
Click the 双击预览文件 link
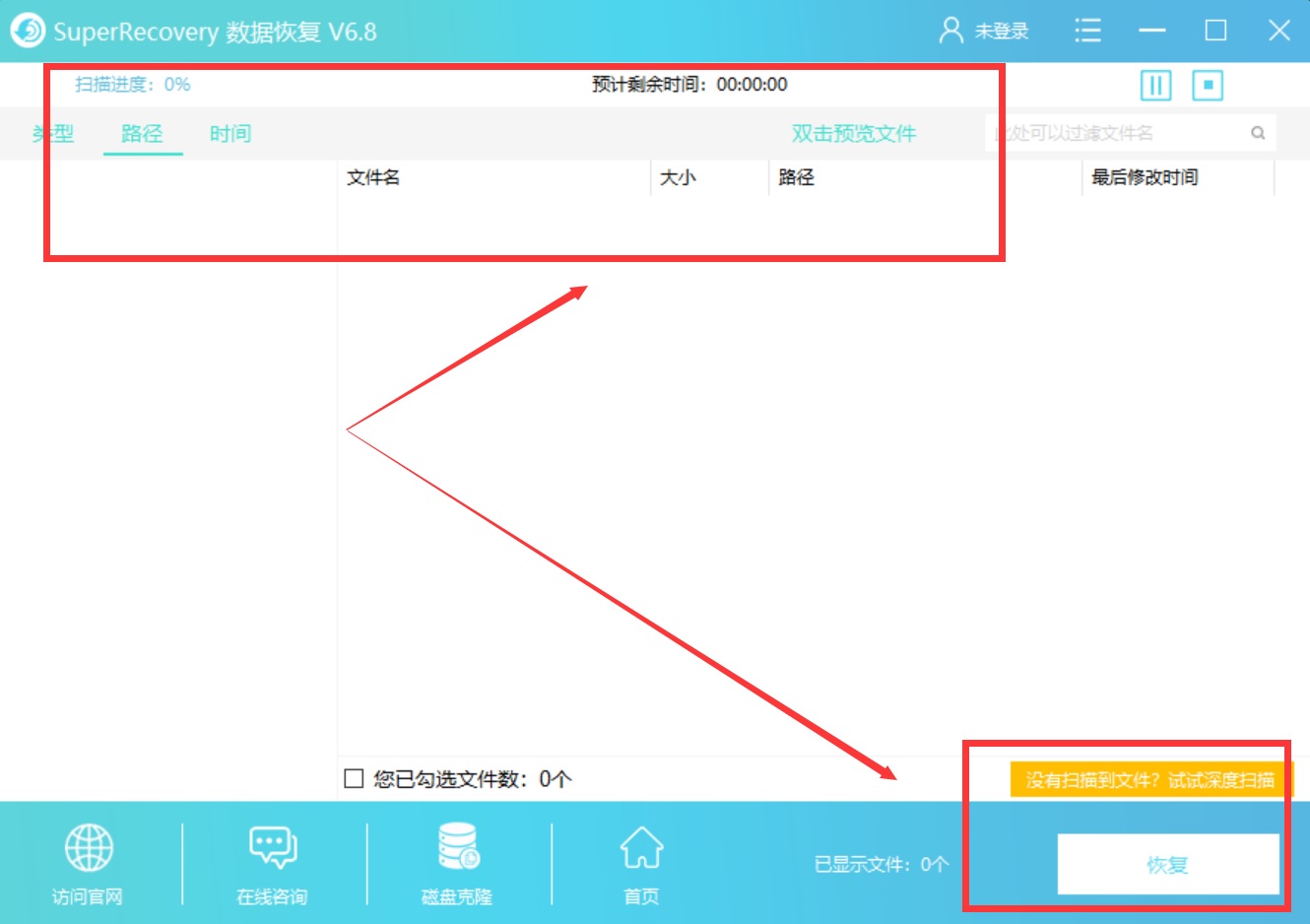point(854,134)
